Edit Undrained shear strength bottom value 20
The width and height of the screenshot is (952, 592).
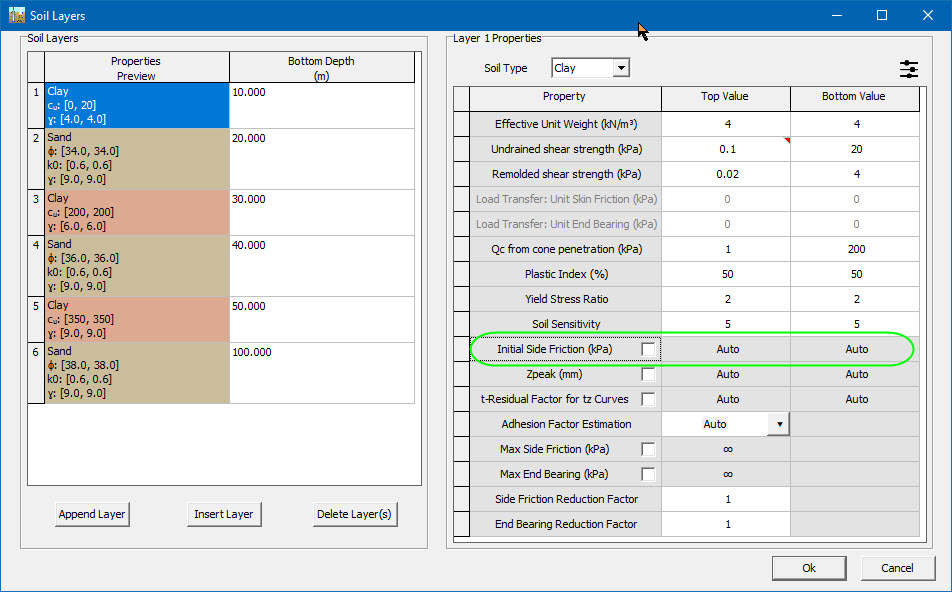(x=855, y=149)
